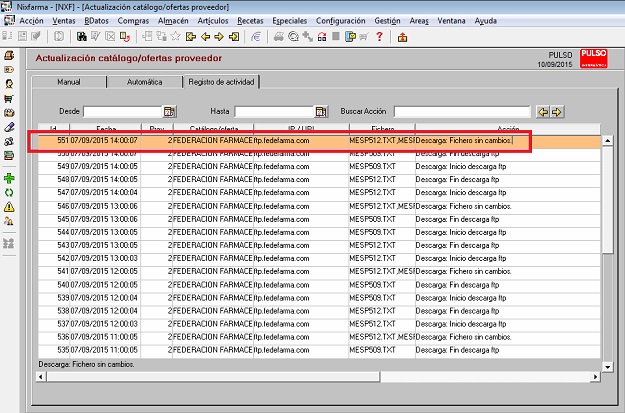The image size is (625, 413).
Task: Open the Recetas menu
Action: pos(250,21)
